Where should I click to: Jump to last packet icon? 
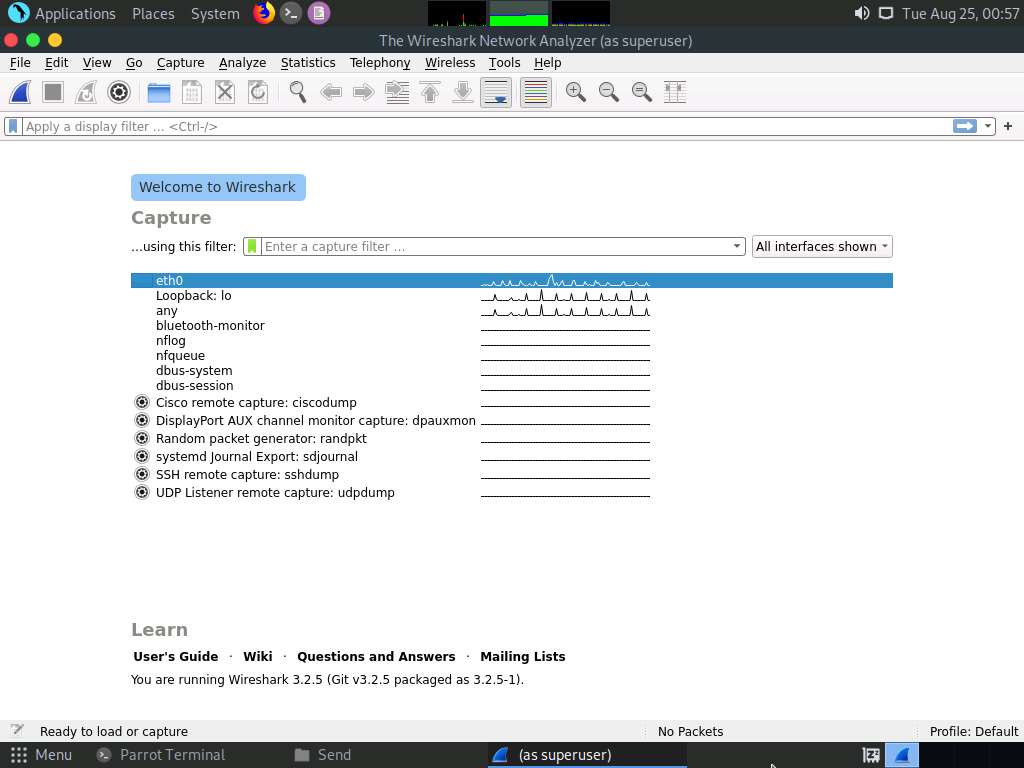click(463, 92)
